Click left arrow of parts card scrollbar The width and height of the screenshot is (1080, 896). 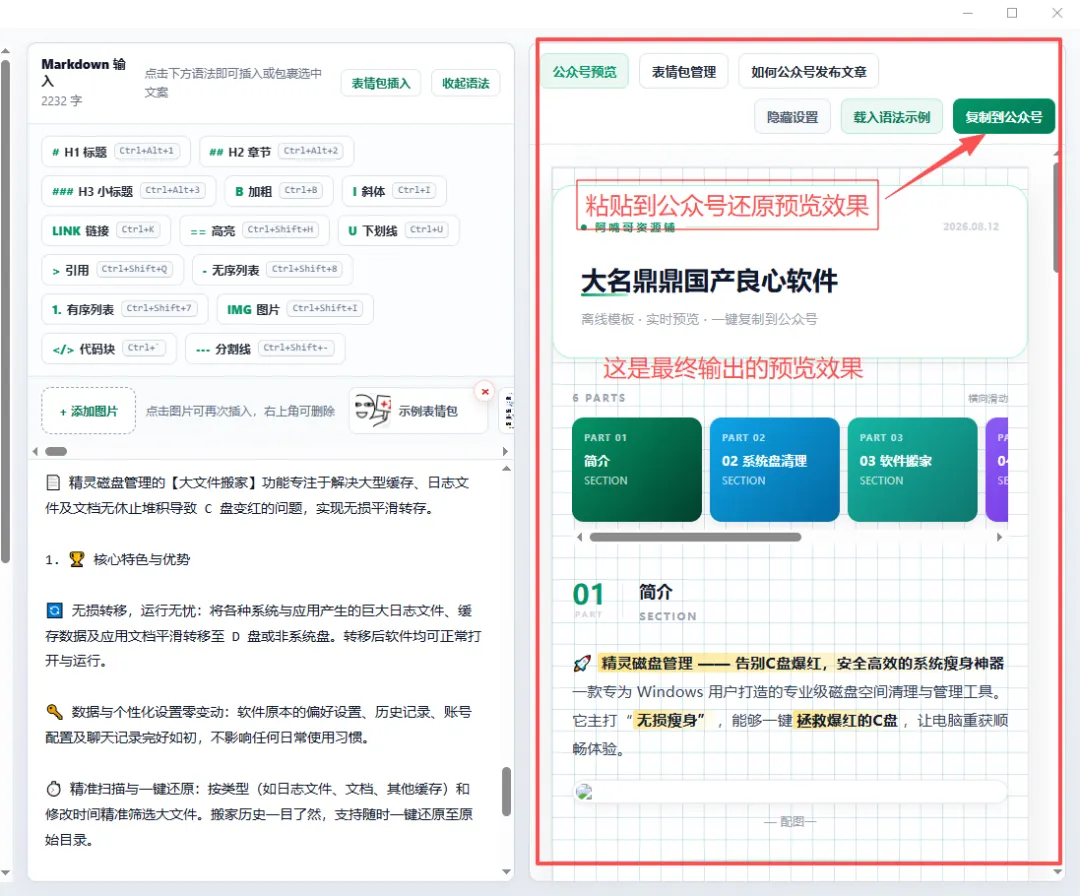coord(580,537)
